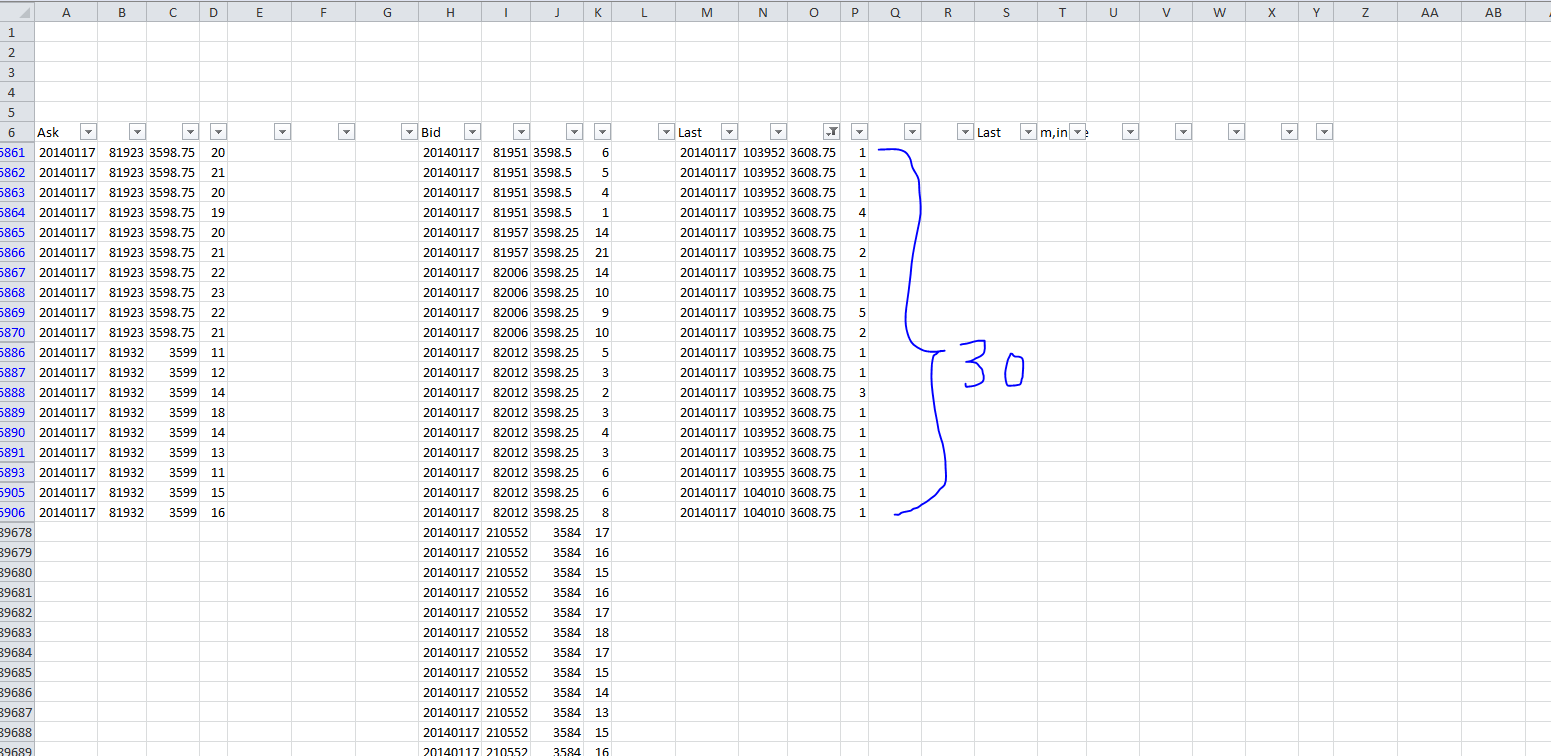This screenshot has height=756, width=1551.
Task: Open the filter dropdown in column G
Action: click(x=408, y=132)
